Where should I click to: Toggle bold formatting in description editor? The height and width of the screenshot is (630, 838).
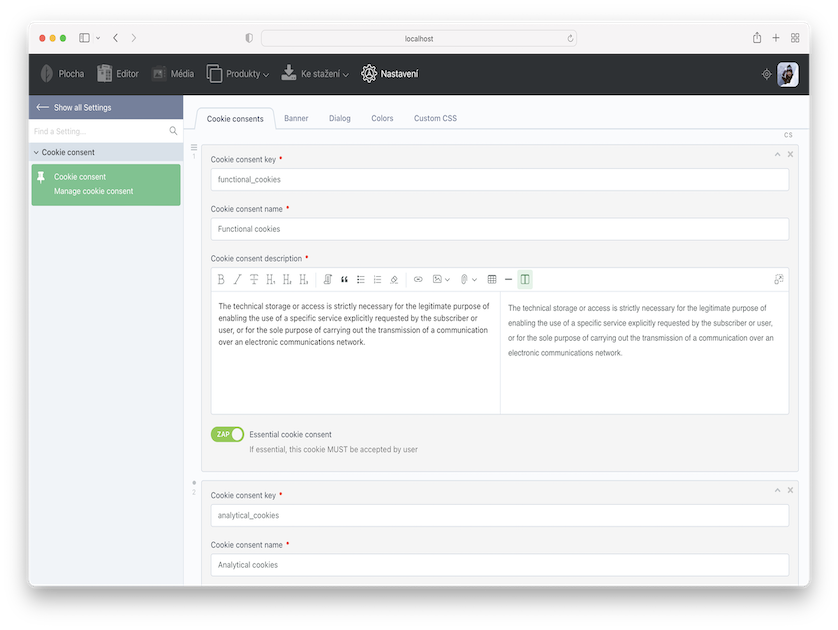[x=221, y=279]
